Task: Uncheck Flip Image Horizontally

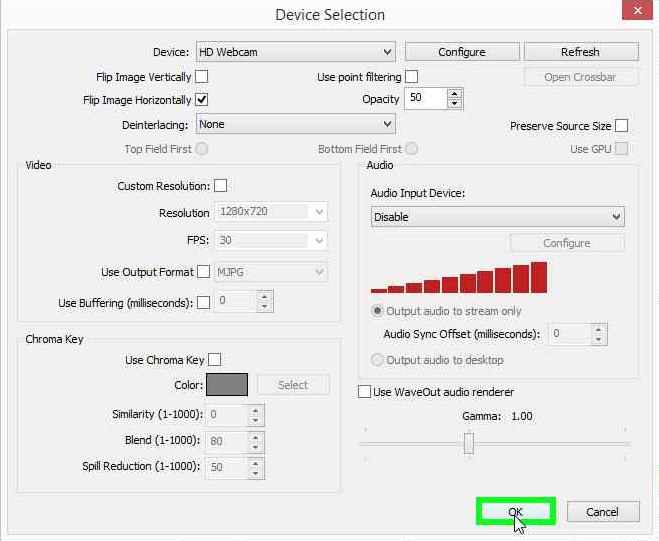Action: click(x=202, y=100)
